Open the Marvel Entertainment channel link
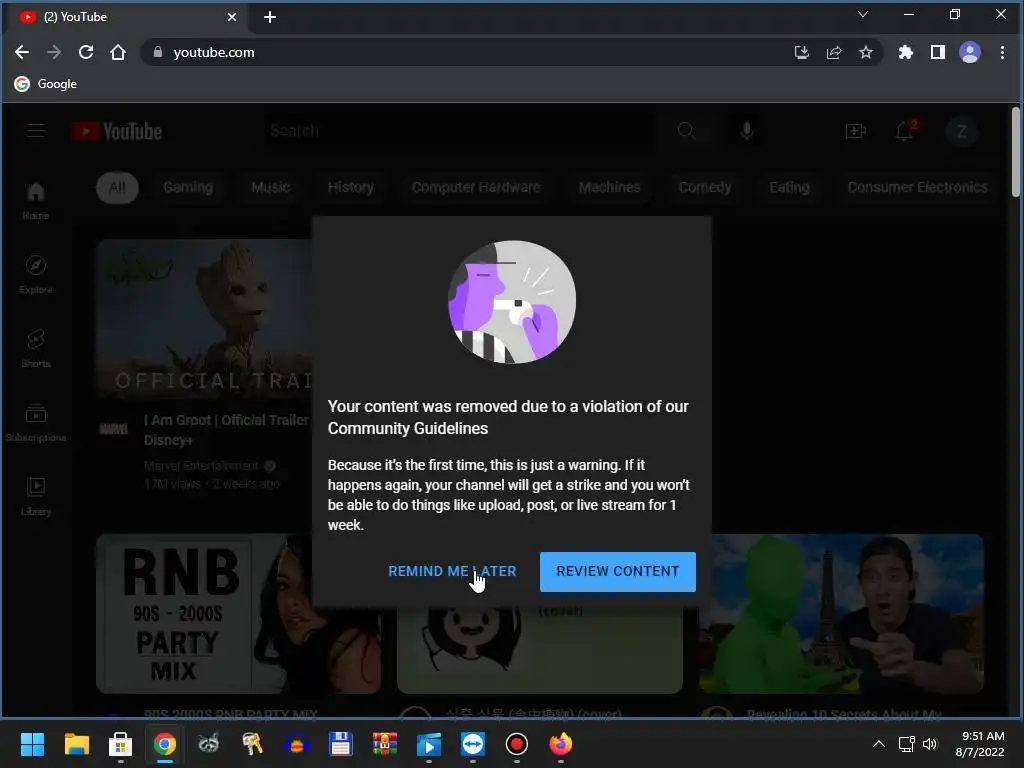This screenshot has width=1024, height=768. coord(201,466)
